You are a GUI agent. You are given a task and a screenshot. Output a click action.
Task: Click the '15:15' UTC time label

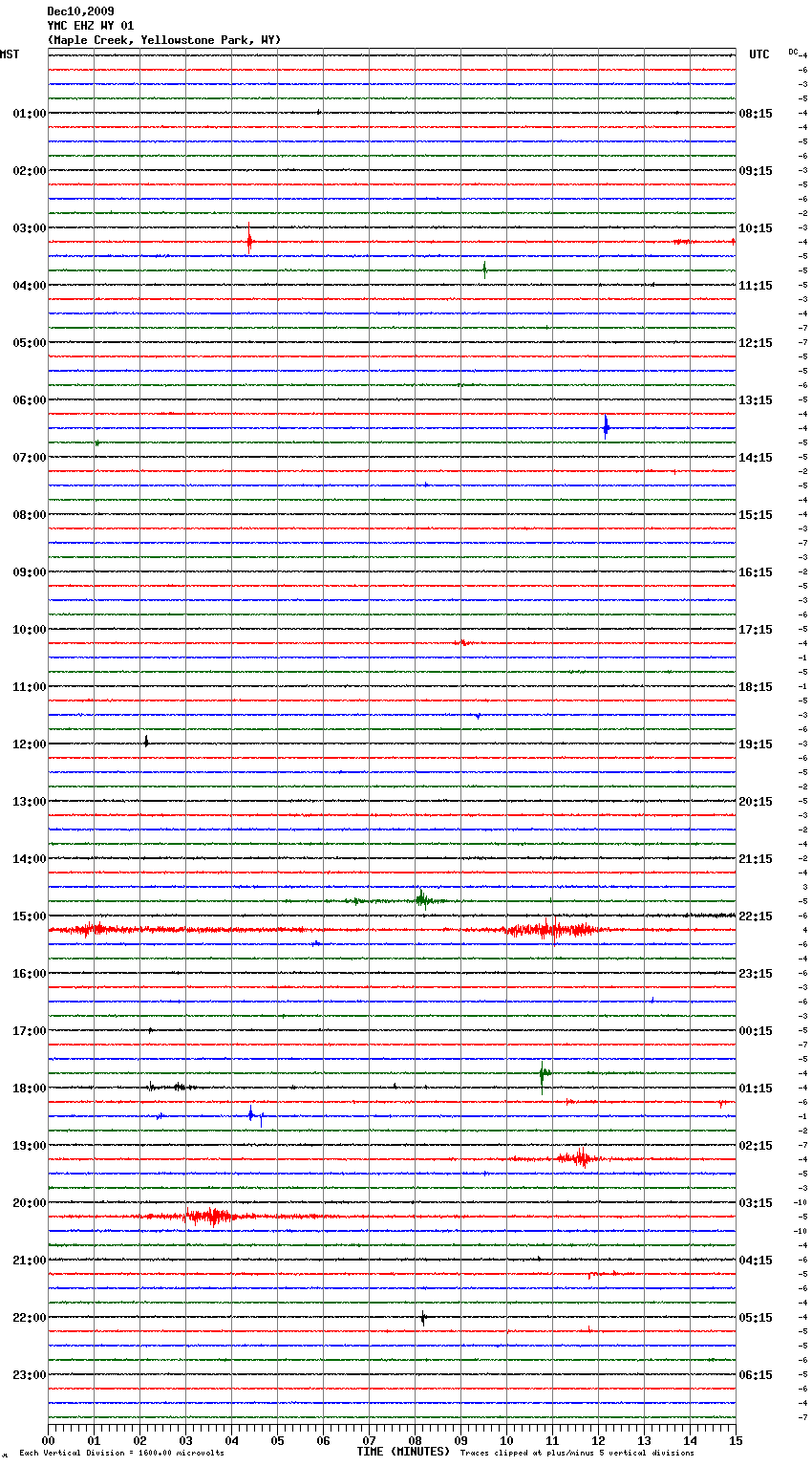(756, 515)
